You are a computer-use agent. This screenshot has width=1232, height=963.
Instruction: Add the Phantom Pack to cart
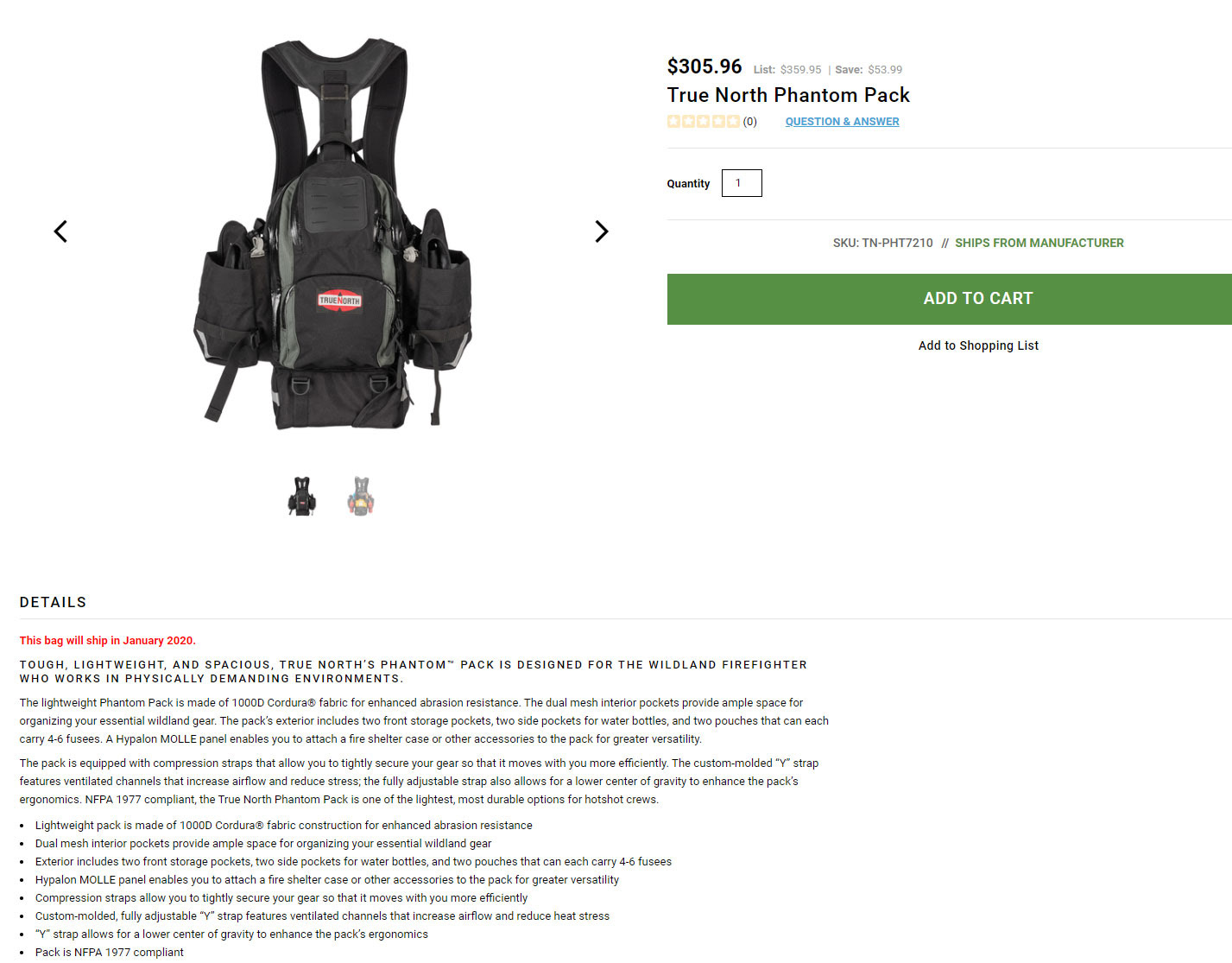click(950, 299)
